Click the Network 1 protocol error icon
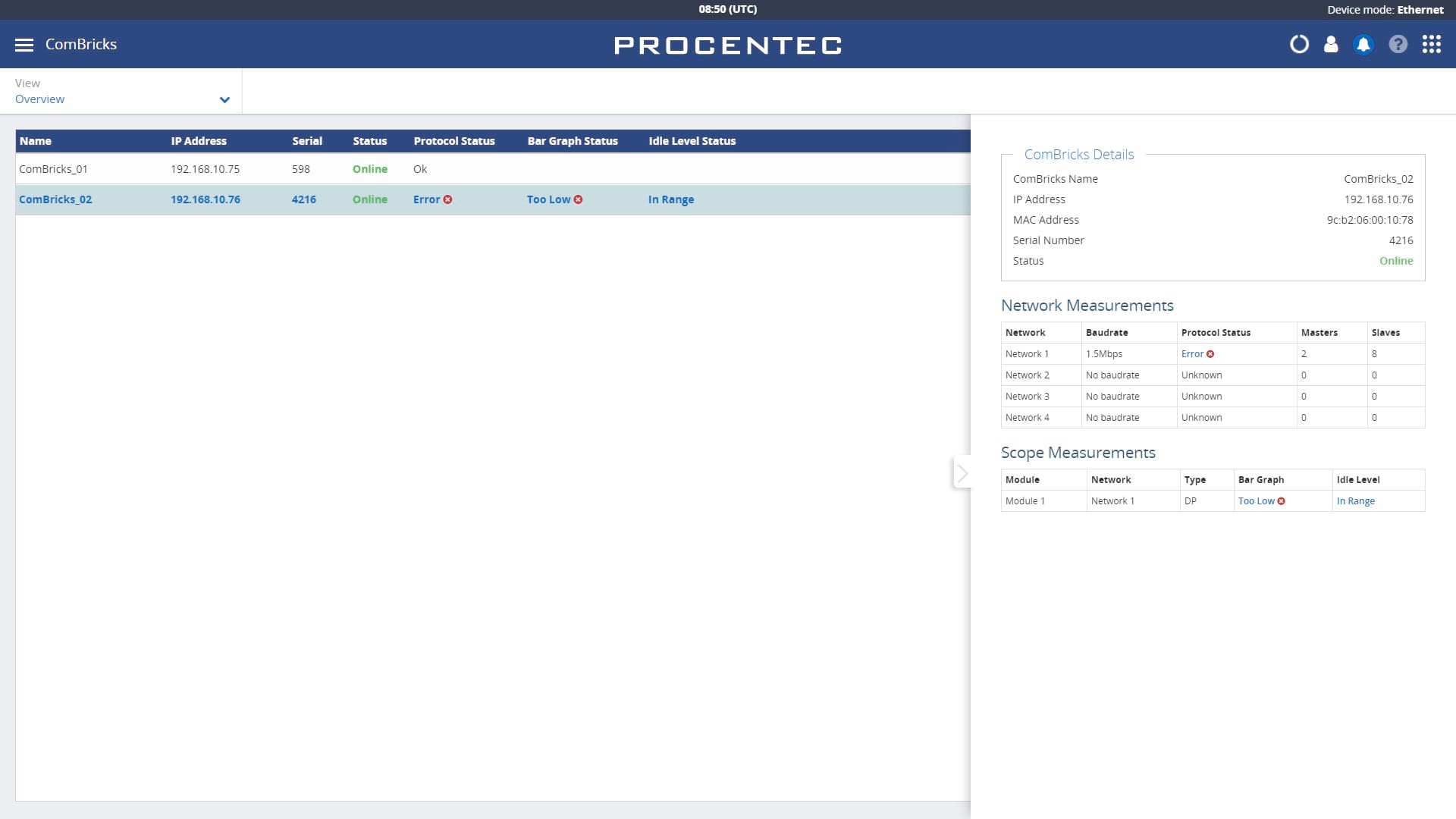This screenshot has height=819, width=1456. [x=1210, y=354]
